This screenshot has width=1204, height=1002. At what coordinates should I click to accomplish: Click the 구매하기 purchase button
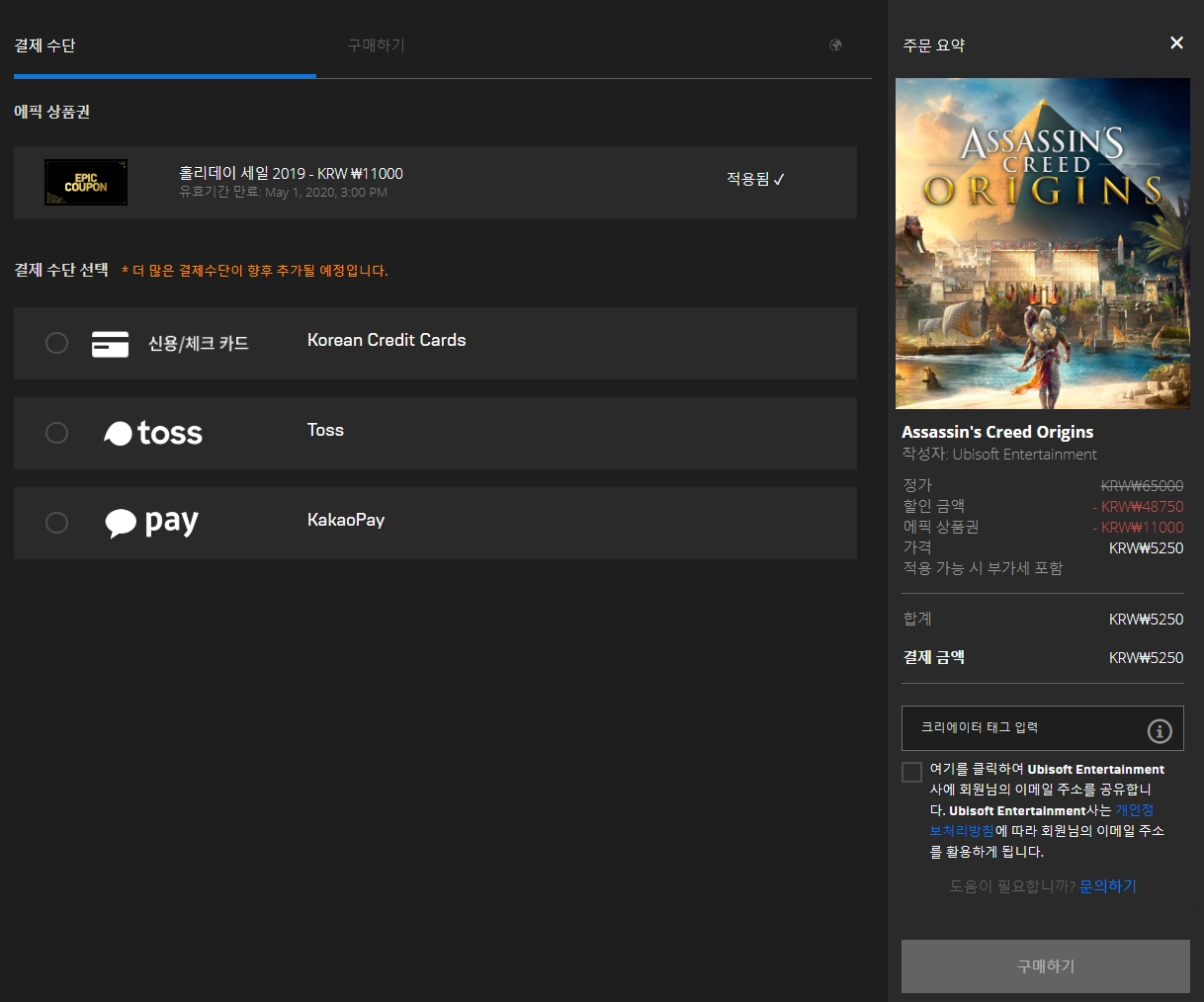(1046, 965)
